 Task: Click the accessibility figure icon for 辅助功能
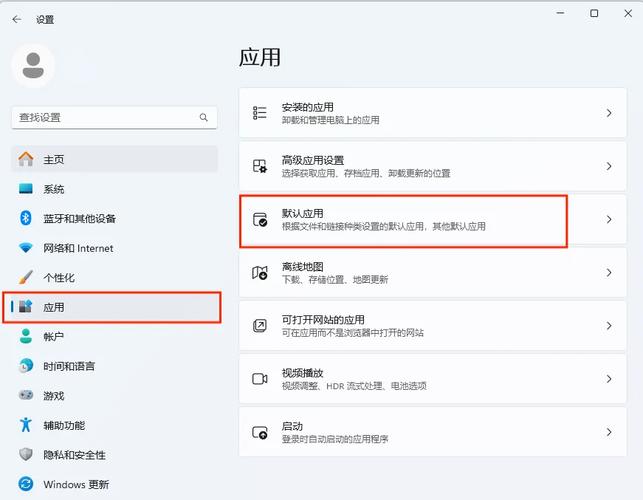tap(26, 425)
